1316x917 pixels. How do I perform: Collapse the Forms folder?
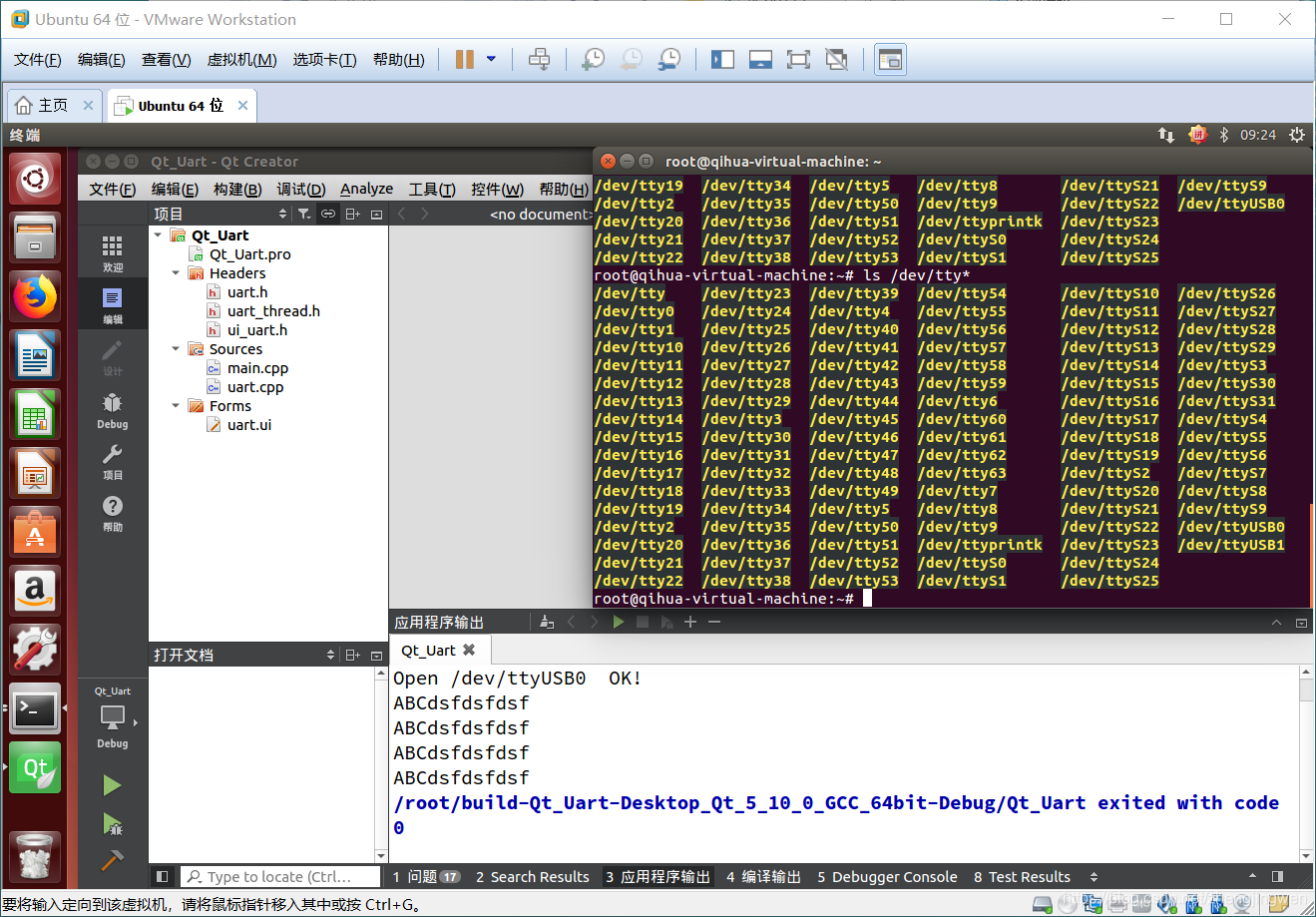click(x=176, y=406)
